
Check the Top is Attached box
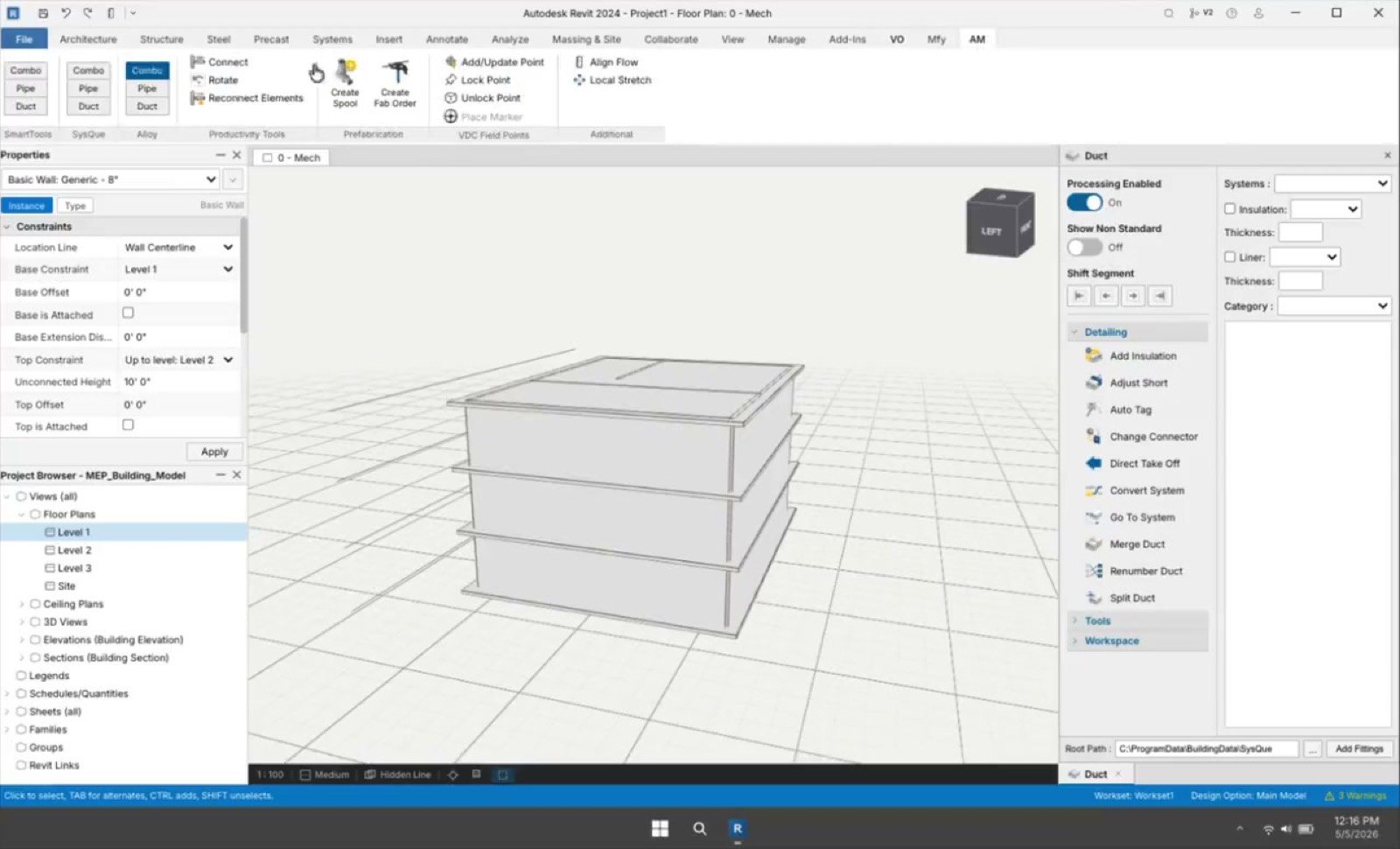point(128,424)
